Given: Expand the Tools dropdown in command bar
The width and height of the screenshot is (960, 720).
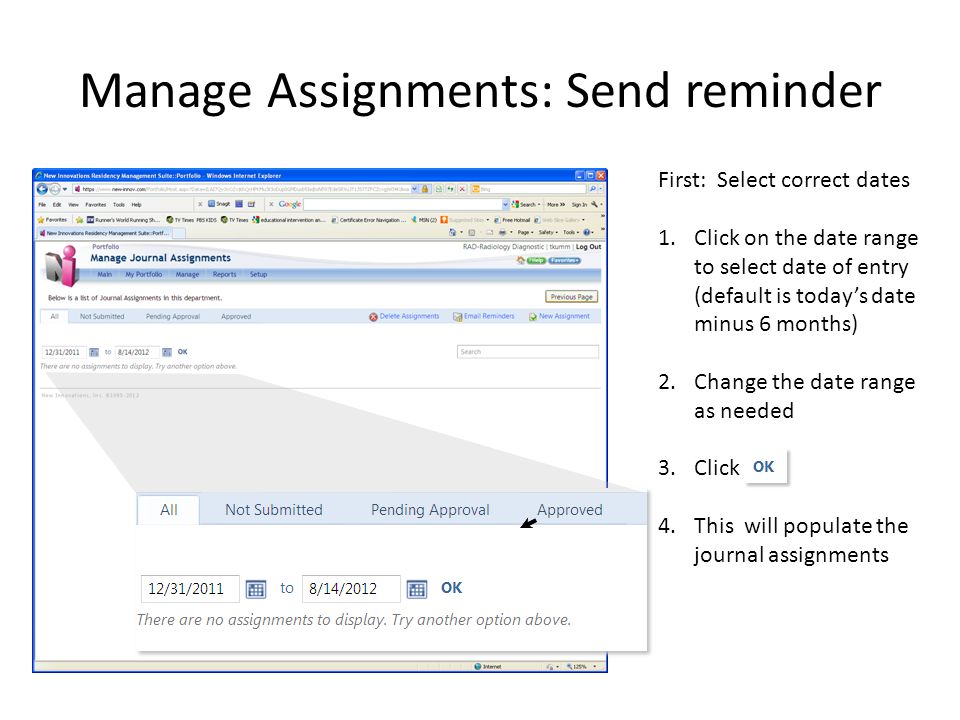Looking at the screenshot, I should [x=570, y=233].
